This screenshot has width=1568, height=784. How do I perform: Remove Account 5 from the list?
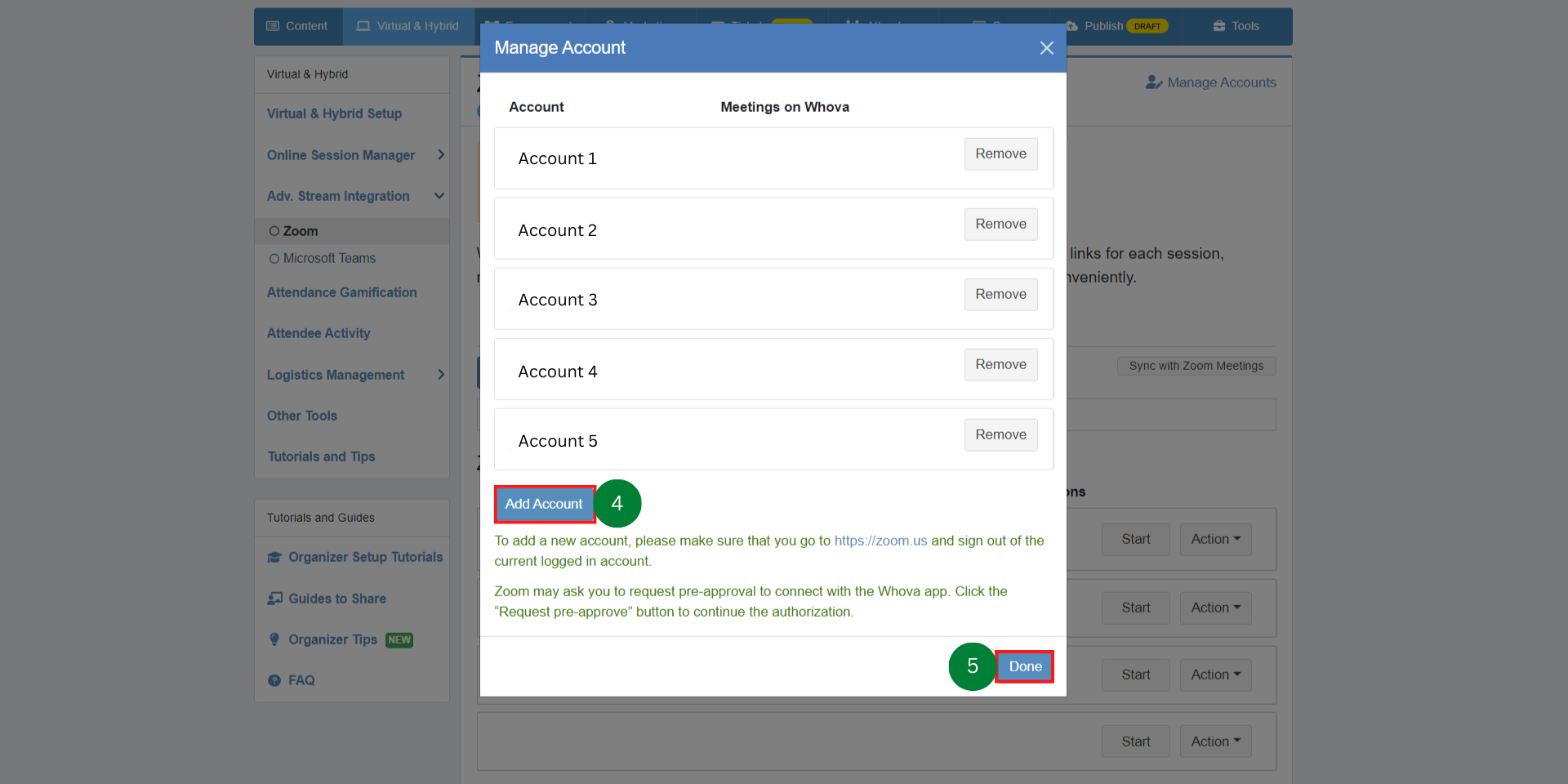tap(1000, 434)
